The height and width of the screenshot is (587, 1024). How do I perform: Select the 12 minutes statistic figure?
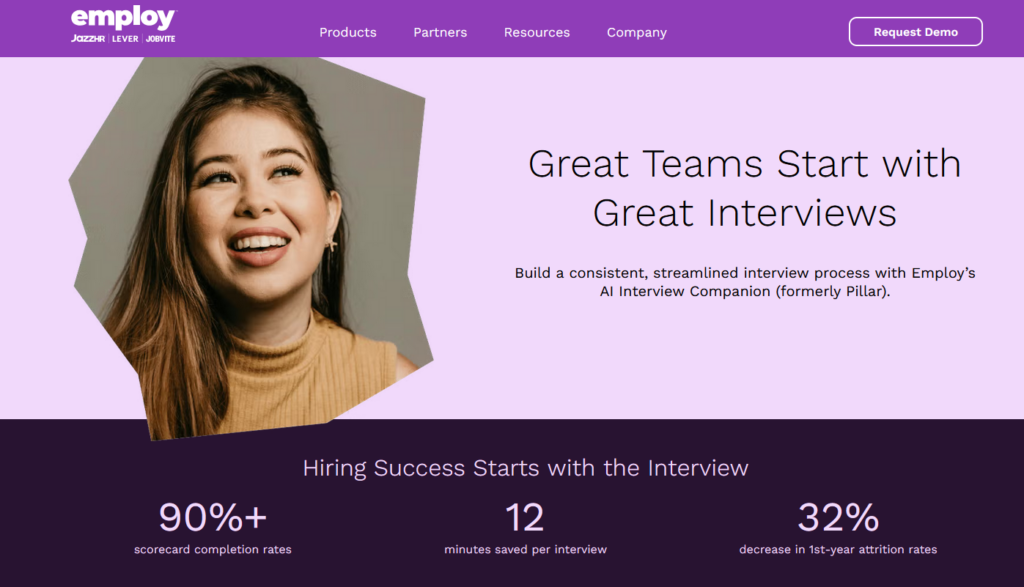click(525, 517)
